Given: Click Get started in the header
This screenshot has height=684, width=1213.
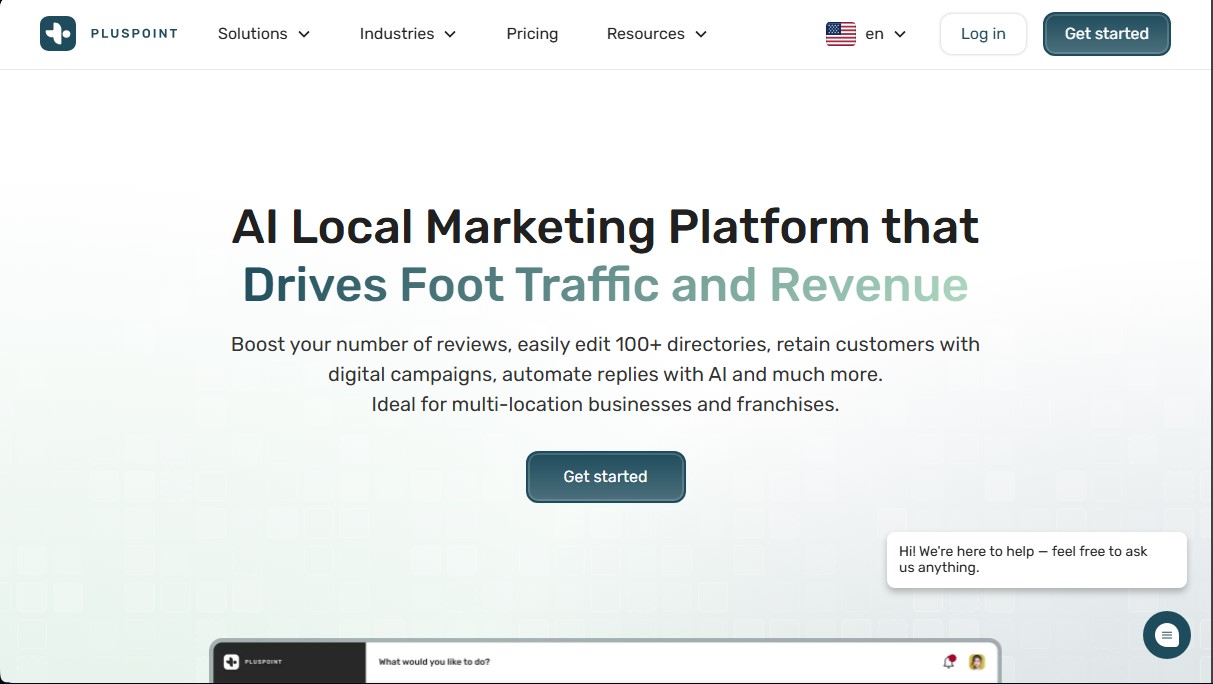Looking at the screenshot, I should 1106,34.
